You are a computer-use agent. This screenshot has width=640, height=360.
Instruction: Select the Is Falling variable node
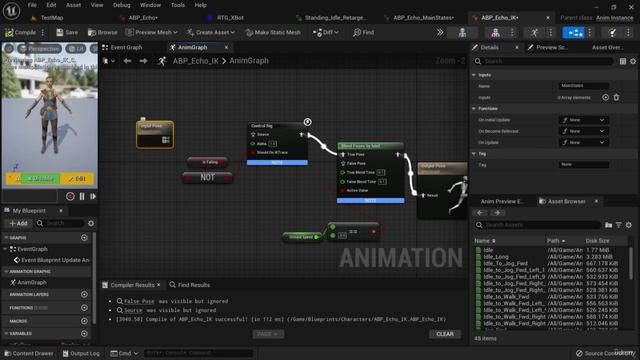point(207,162)
